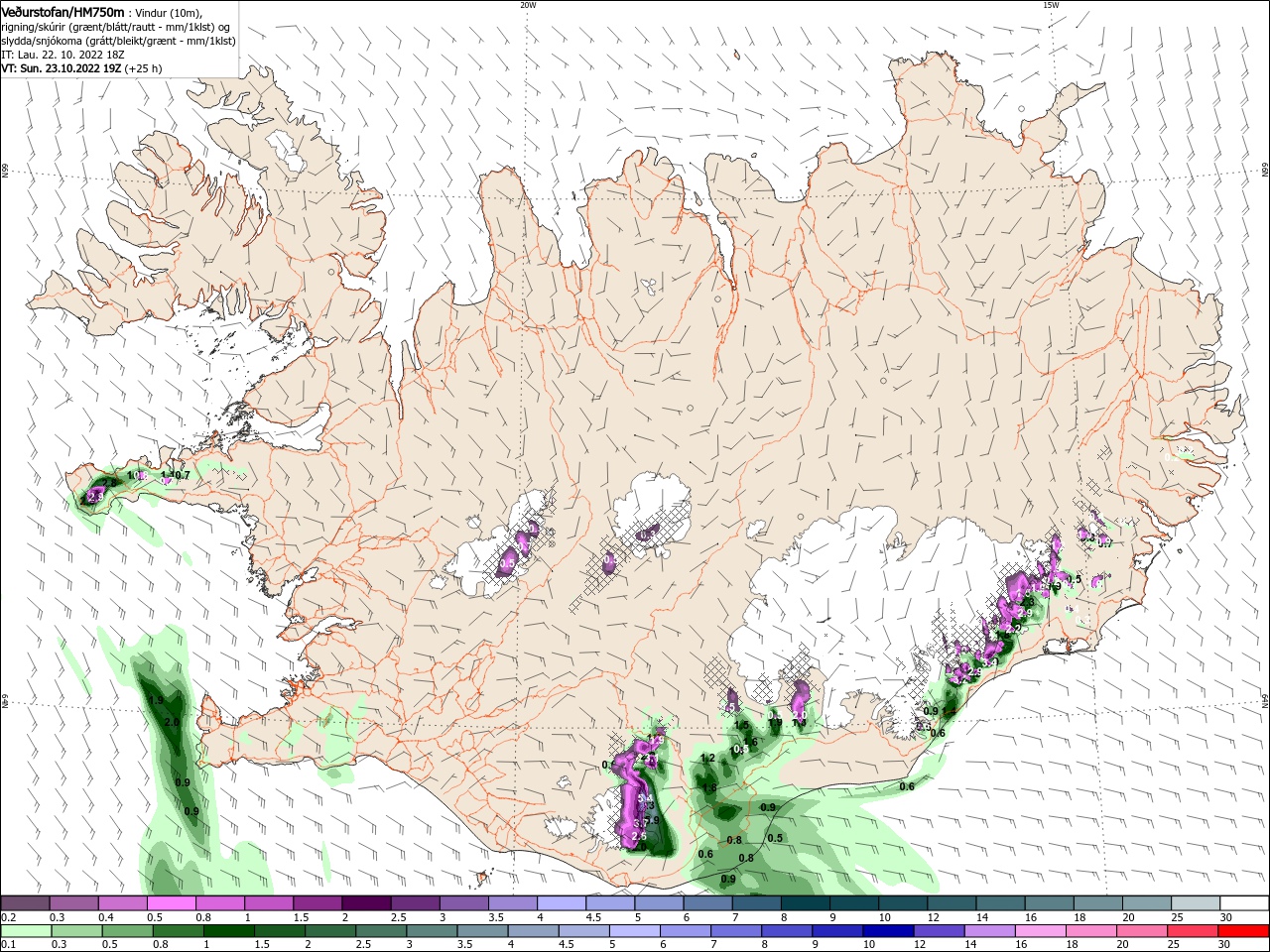The height and width of the screenshot is (952, 1270).
Task: Pick upper legend swatch between 25 and 30
Action: [x=1195, y=903]
